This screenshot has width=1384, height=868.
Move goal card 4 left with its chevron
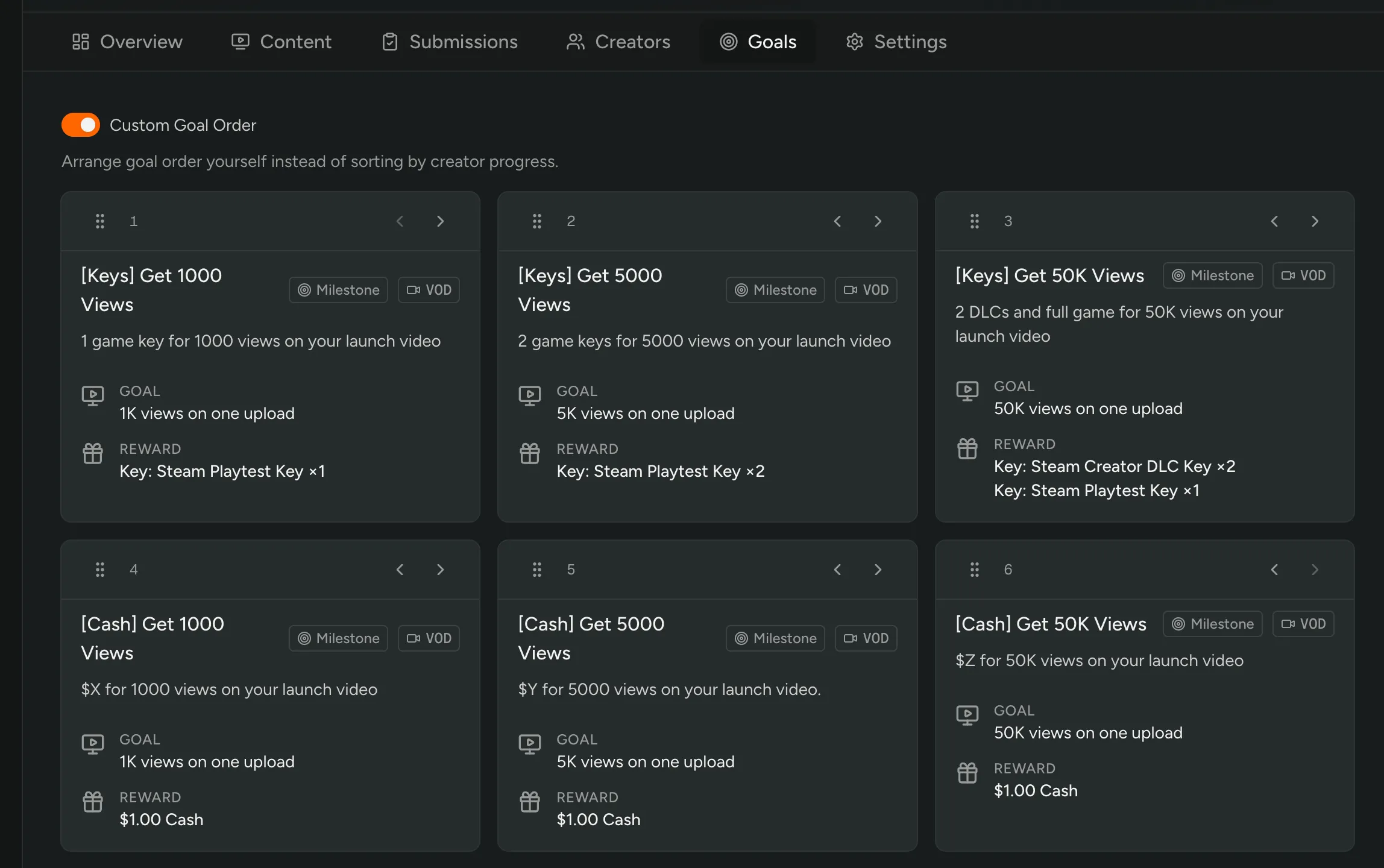pos(400,570)
